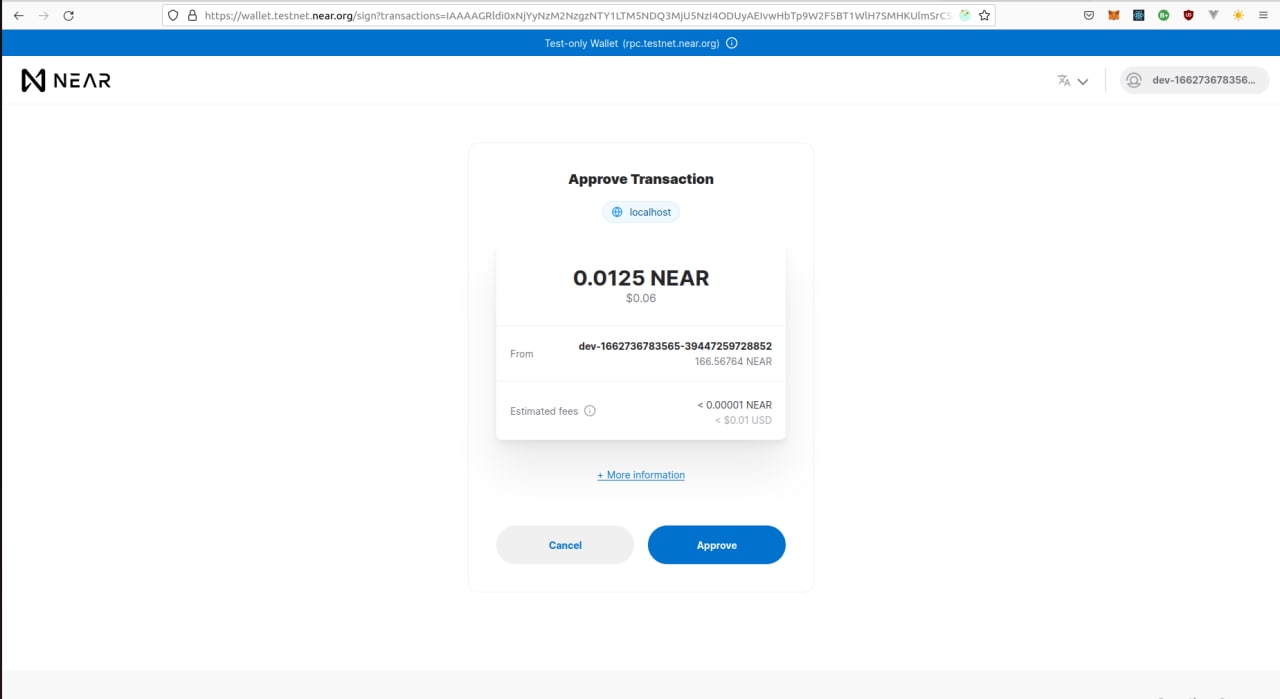
Task: Expand the More information link
Action: (641, 475)
